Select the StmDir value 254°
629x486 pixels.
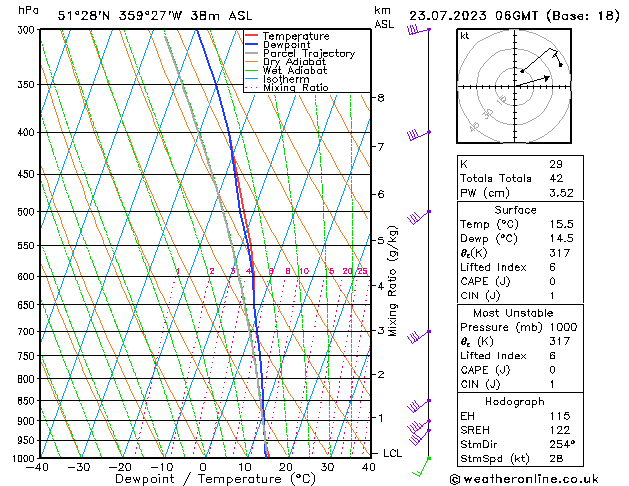tap(562, 444)
